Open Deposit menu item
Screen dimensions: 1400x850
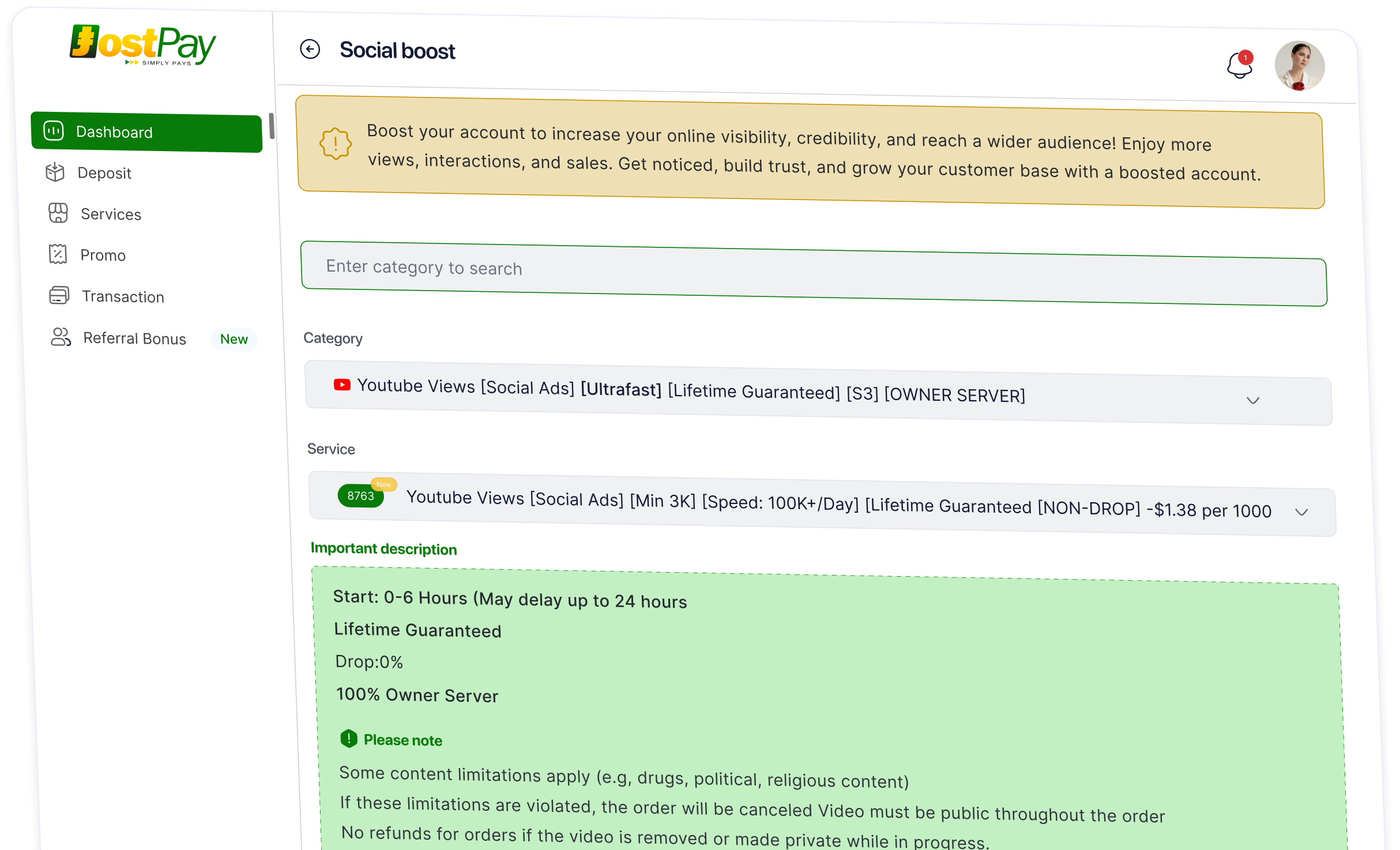point(105,173)
